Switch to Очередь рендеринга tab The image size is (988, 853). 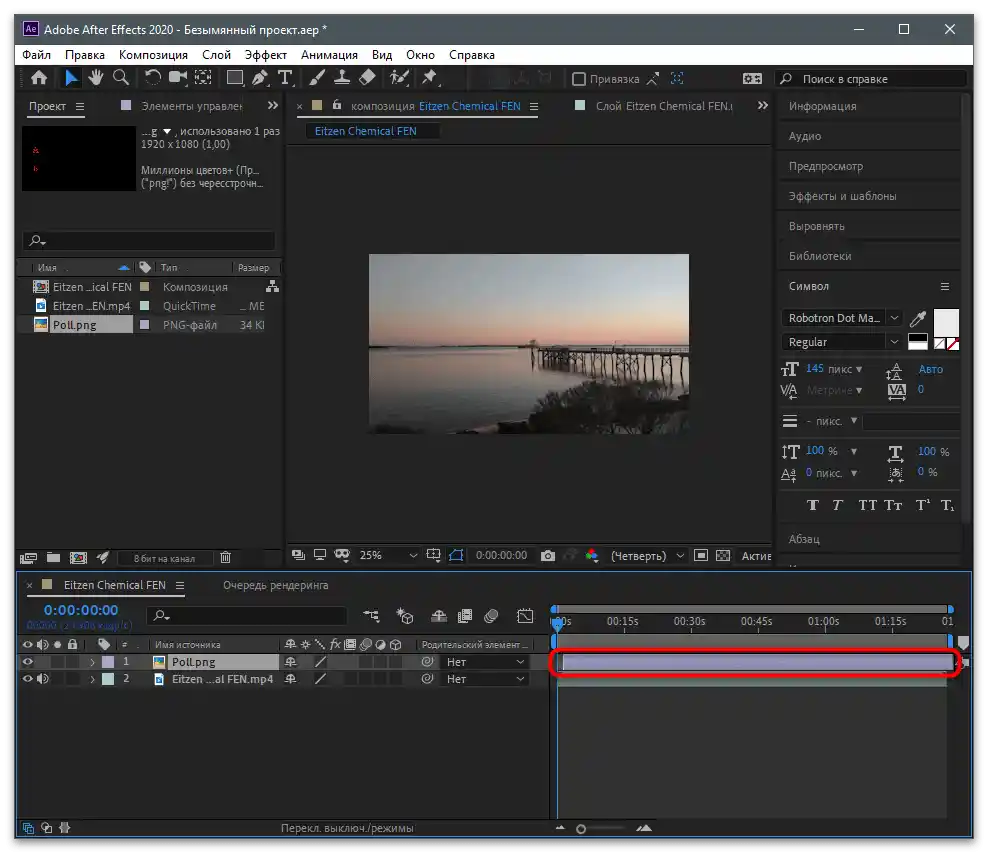click(275, 585)
